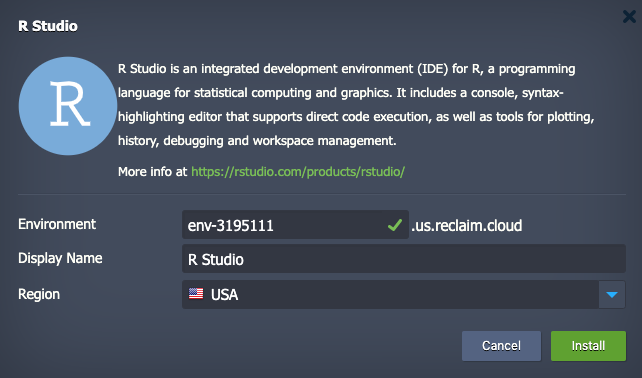Screen dimensions: 642x378
Task: Focus the Display Name field
Action: click(x=403, y=259)
